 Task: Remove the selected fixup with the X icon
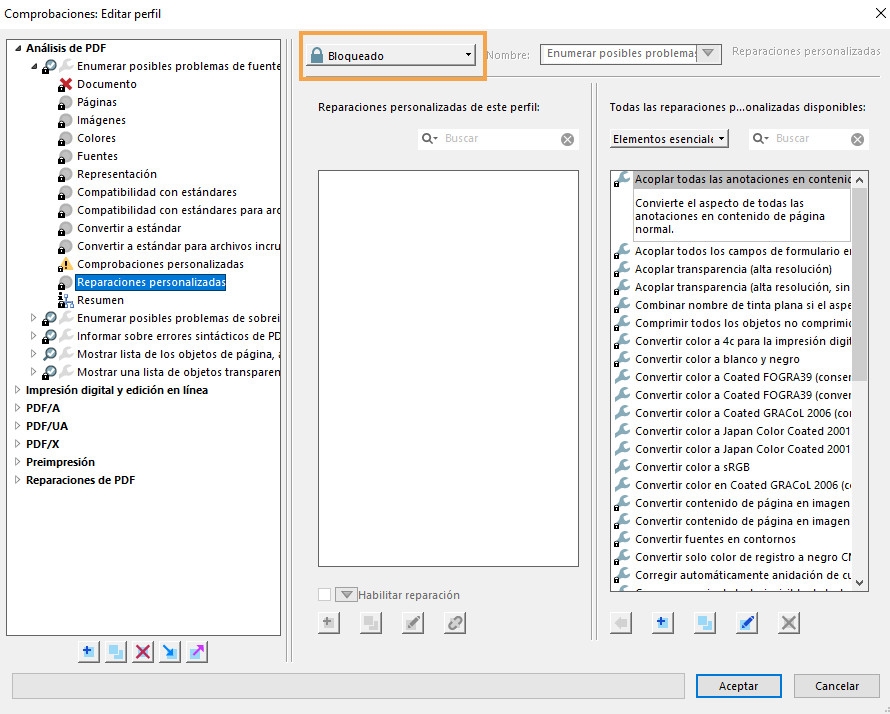(789, 622)
